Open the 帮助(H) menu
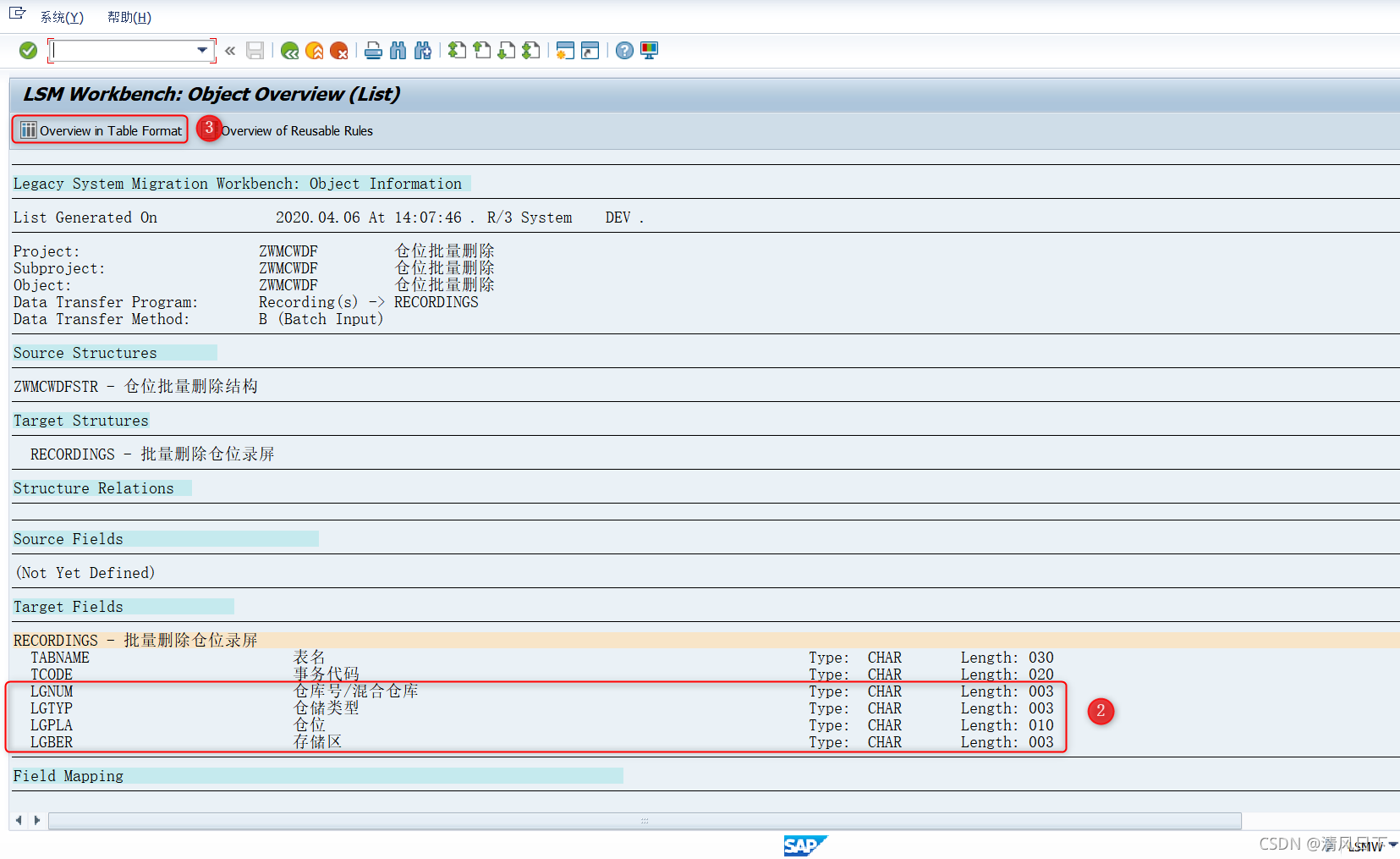Viewport: 1400px width, 859px height. tap(129, 17)
